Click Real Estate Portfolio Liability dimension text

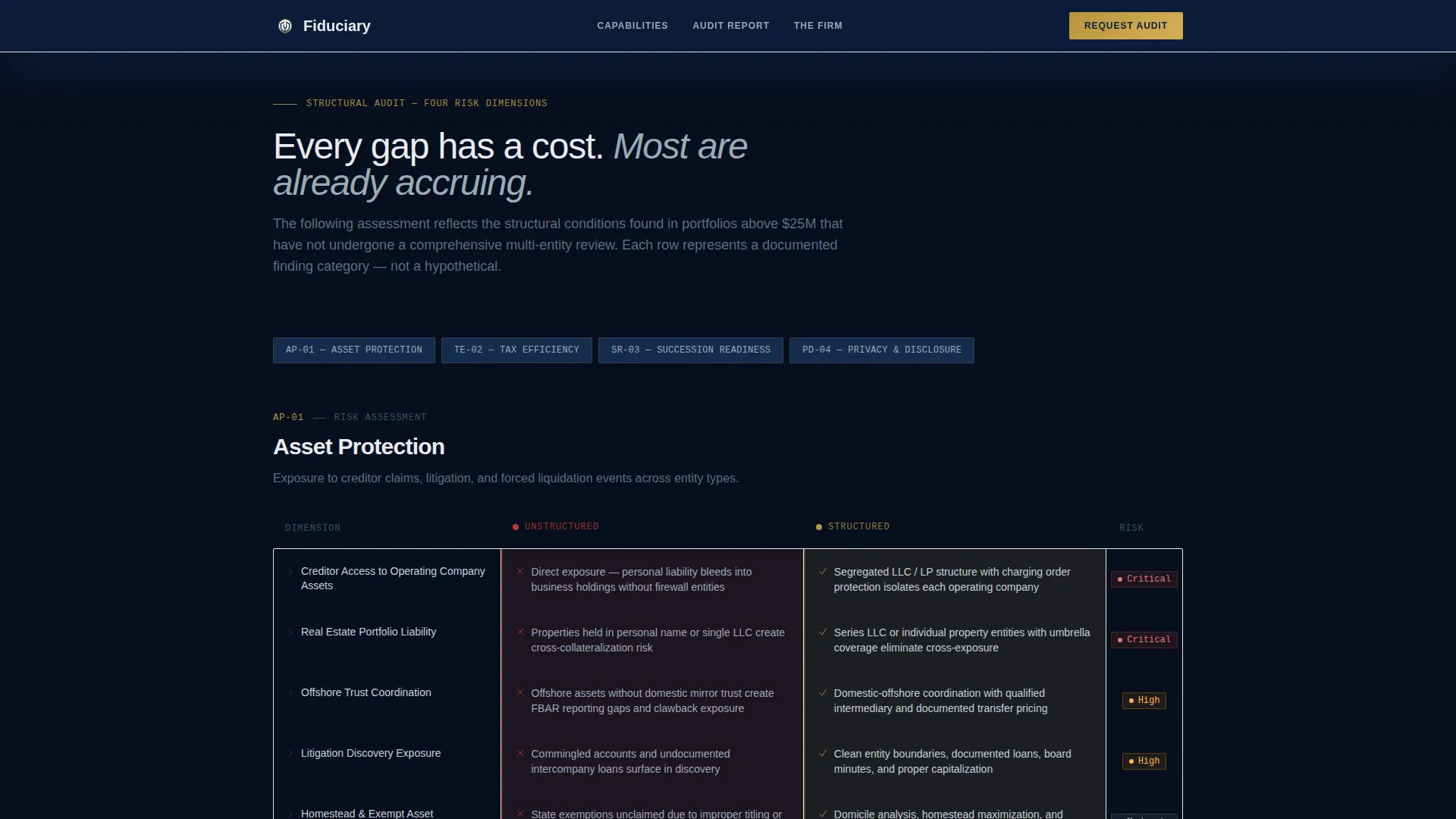[369, 632]
